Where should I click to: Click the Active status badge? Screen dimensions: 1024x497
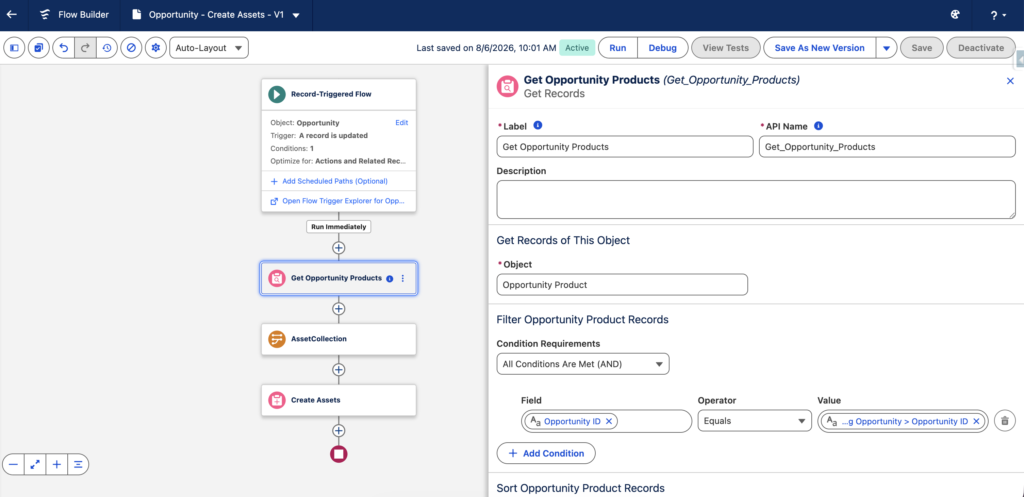[577, 48]
